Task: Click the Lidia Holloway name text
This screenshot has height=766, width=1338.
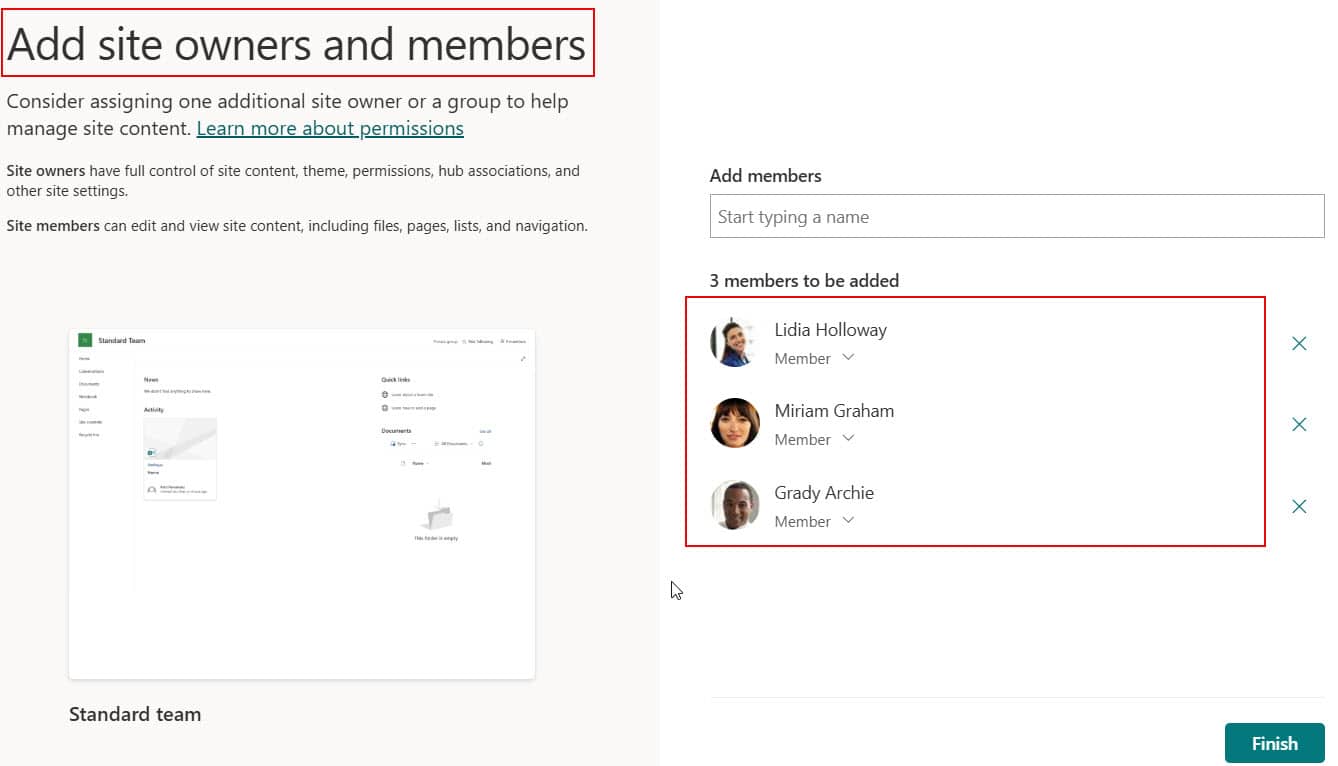Action: click(830, 330)
